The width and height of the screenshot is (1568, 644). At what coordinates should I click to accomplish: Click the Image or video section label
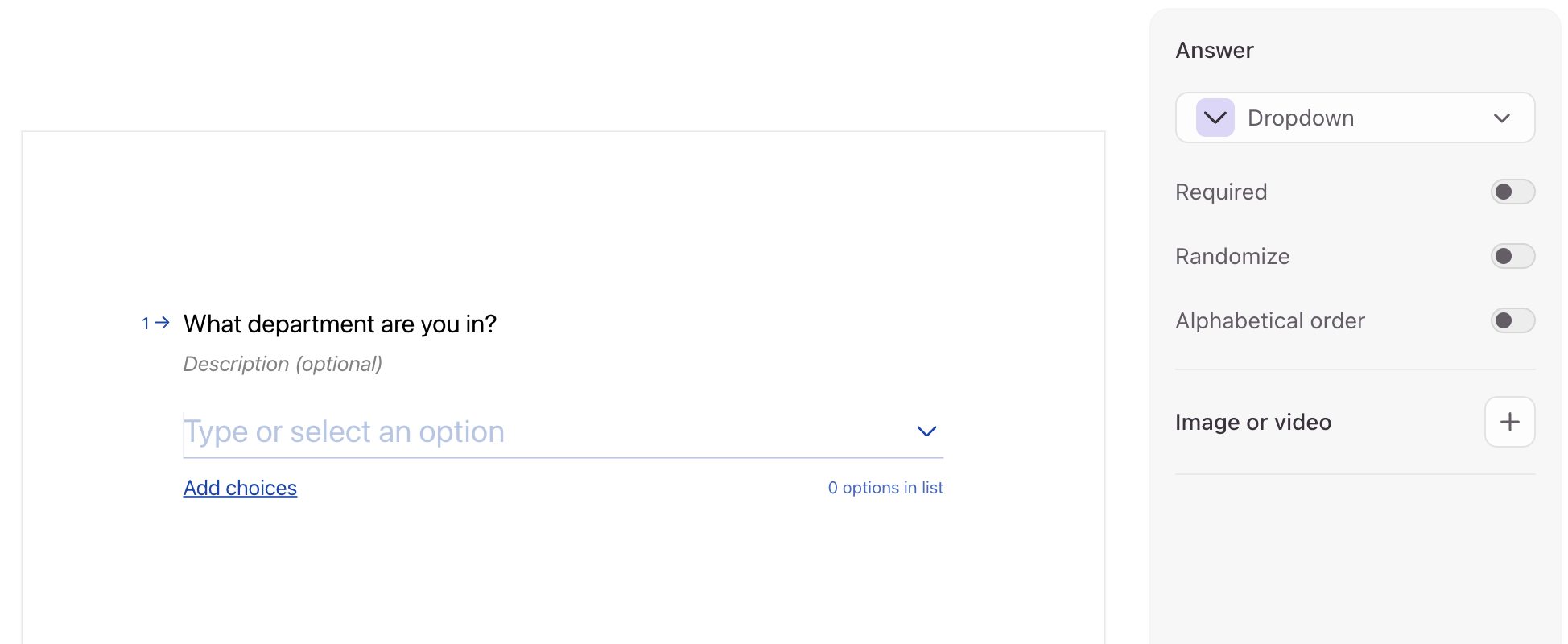[1253, 422]
